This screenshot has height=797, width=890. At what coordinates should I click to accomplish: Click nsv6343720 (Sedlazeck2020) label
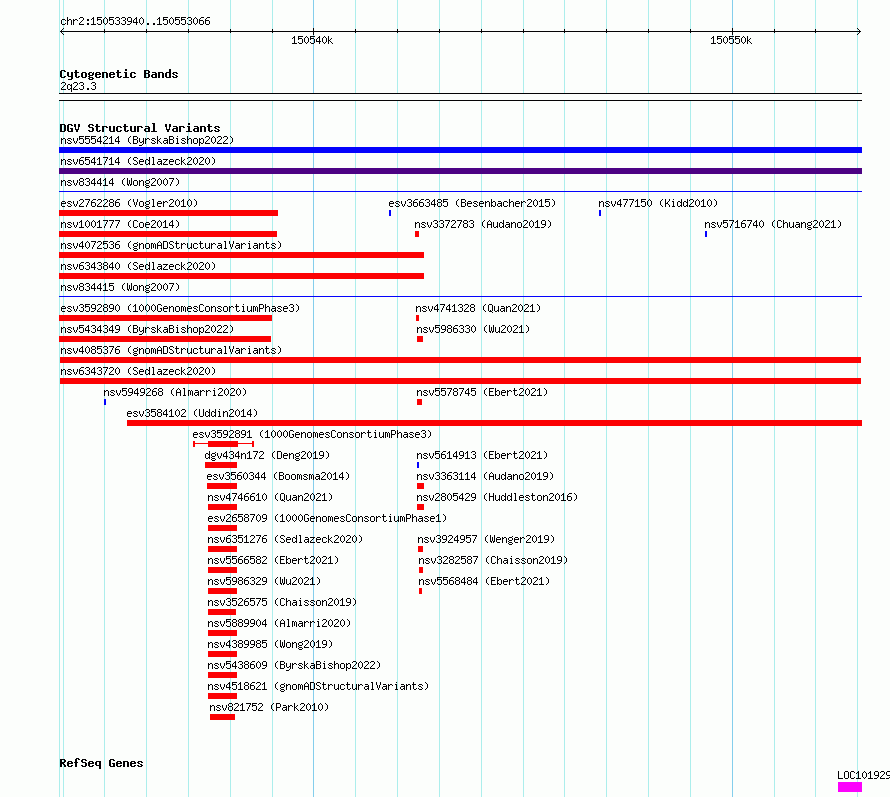[x=138, y=371]
